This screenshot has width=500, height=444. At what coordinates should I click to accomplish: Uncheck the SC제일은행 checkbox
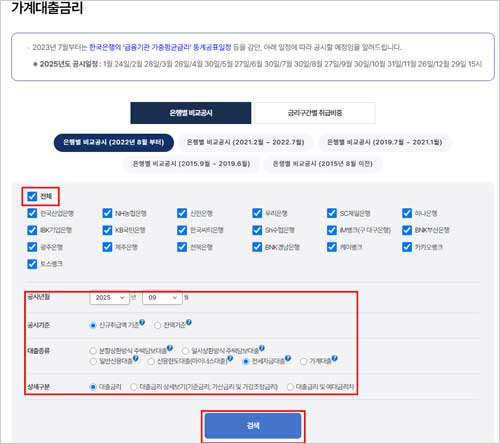click(332, 213)
